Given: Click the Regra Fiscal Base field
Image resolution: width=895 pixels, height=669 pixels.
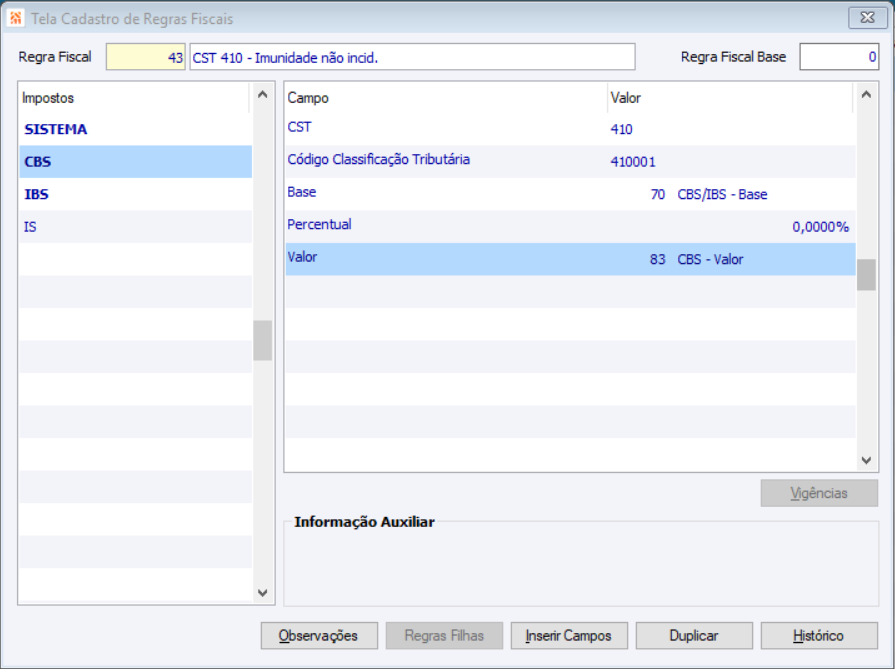Looking at the screenshot, I should (x=838, y=57).
